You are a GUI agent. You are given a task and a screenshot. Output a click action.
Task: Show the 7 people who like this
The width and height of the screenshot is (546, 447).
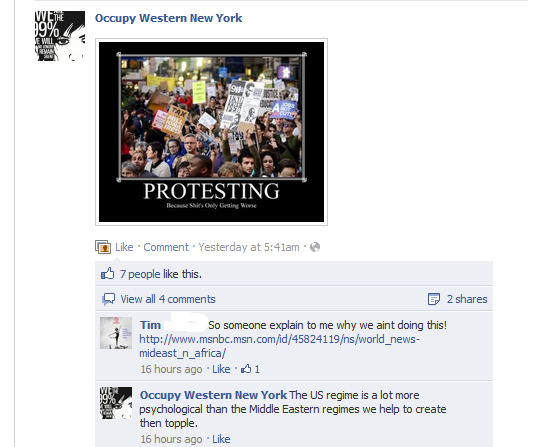[140, 274]
